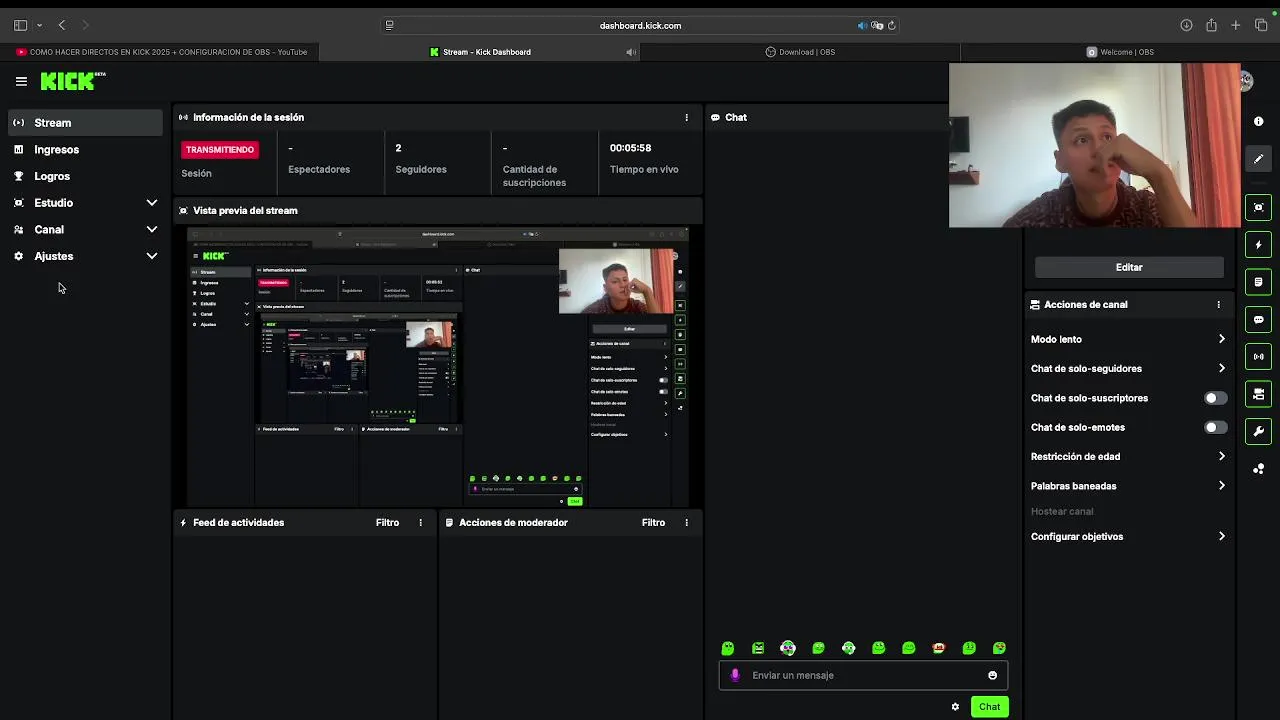Switch to the Welcome | OBS tab
1280x720 pixels.
tap(1120, 52)
